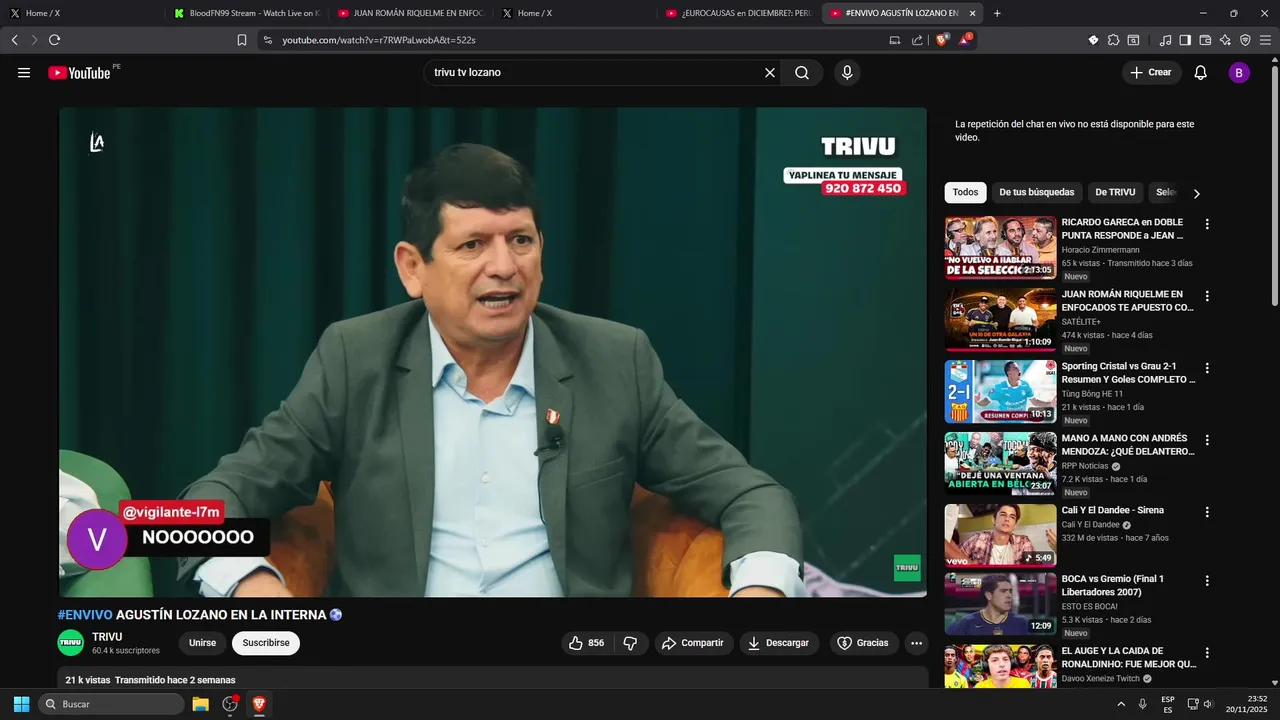Share this page from the address bar
This screenshot has height=720, width=1280.
coord(917,40)
